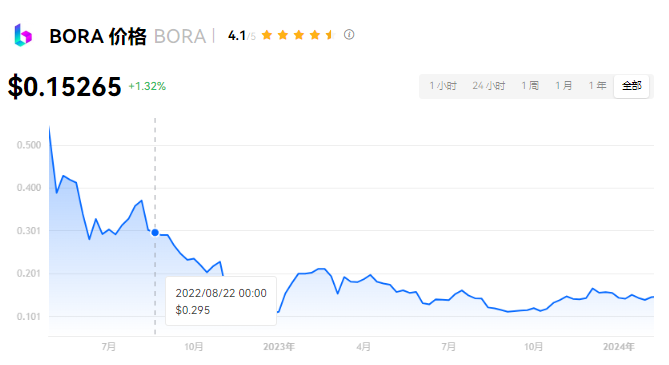Select the 1小时 time range tab

pyautogui.click(x=443, y=86)
